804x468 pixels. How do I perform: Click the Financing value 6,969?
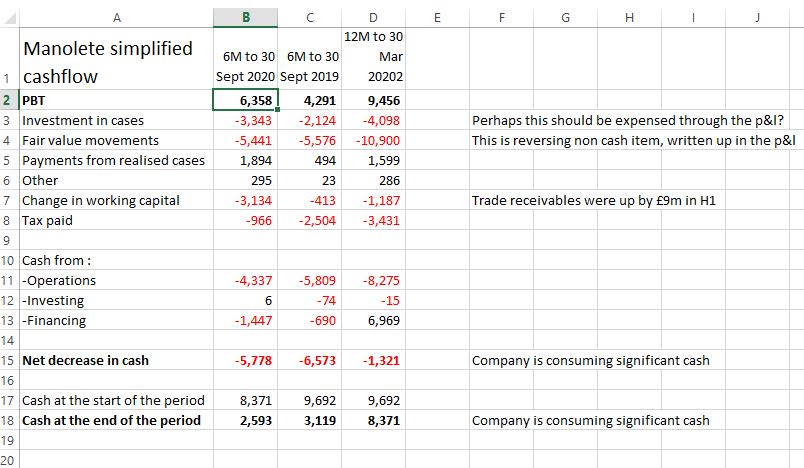click(373, 320)
